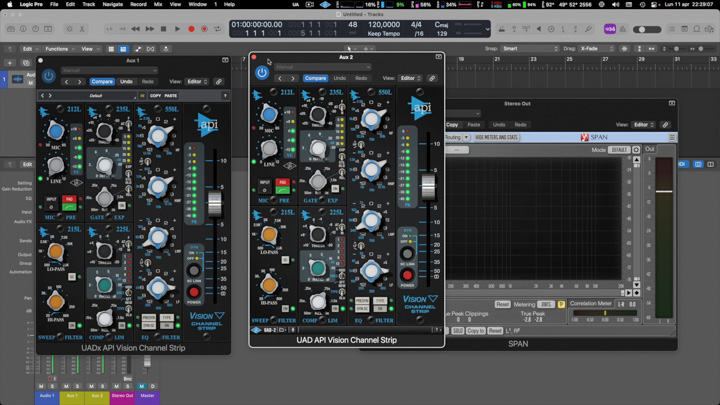Click Add Track plus button
The height and width of the screenshot is (405, 720).
click(x=10, y=63)
